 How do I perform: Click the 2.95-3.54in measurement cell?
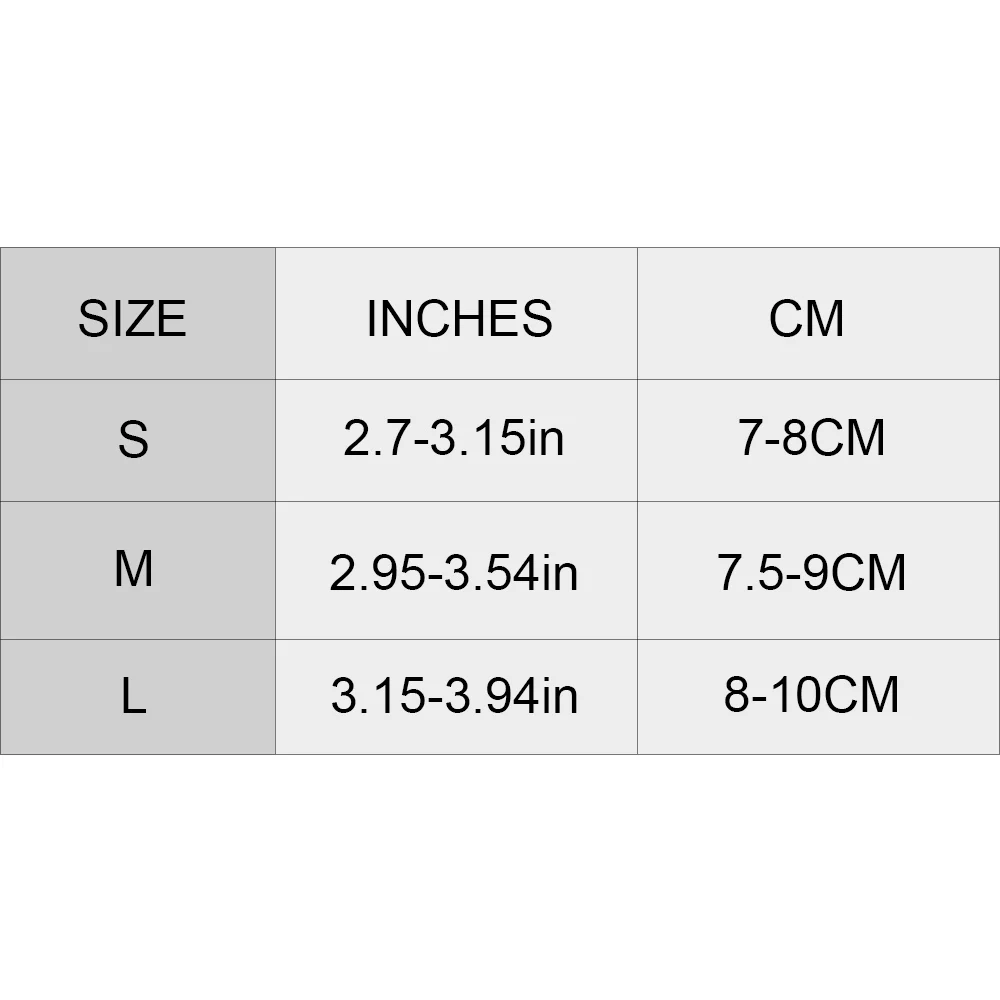coord(454,572)
